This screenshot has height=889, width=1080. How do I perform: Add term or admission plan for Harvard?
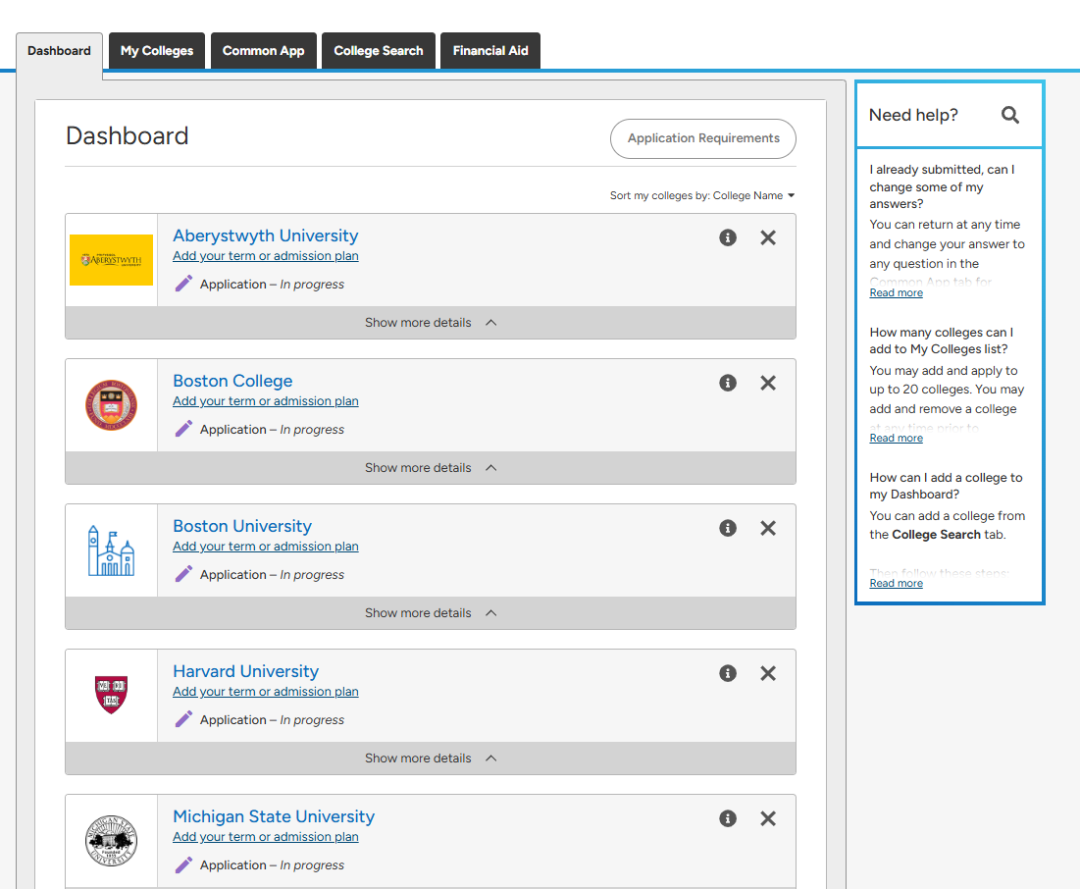[265, 692]
